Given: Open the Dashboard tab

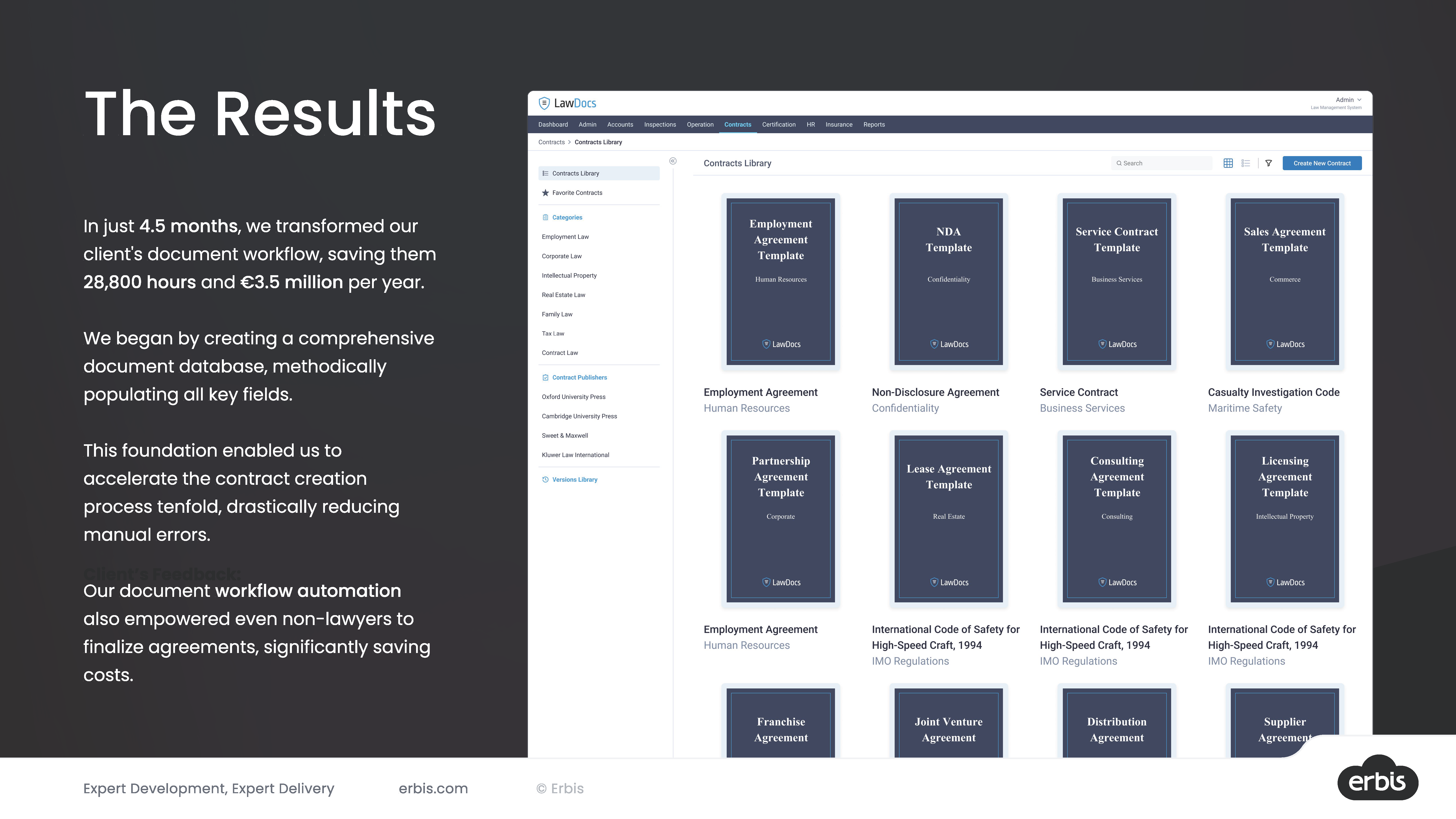Looking at the screenshot, I should 553,124.
